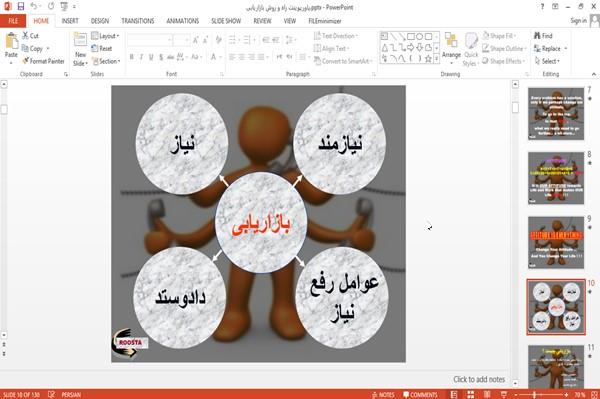Screen dimensions: 600x399
Task: Open the Font Color control
Action: 215,57
